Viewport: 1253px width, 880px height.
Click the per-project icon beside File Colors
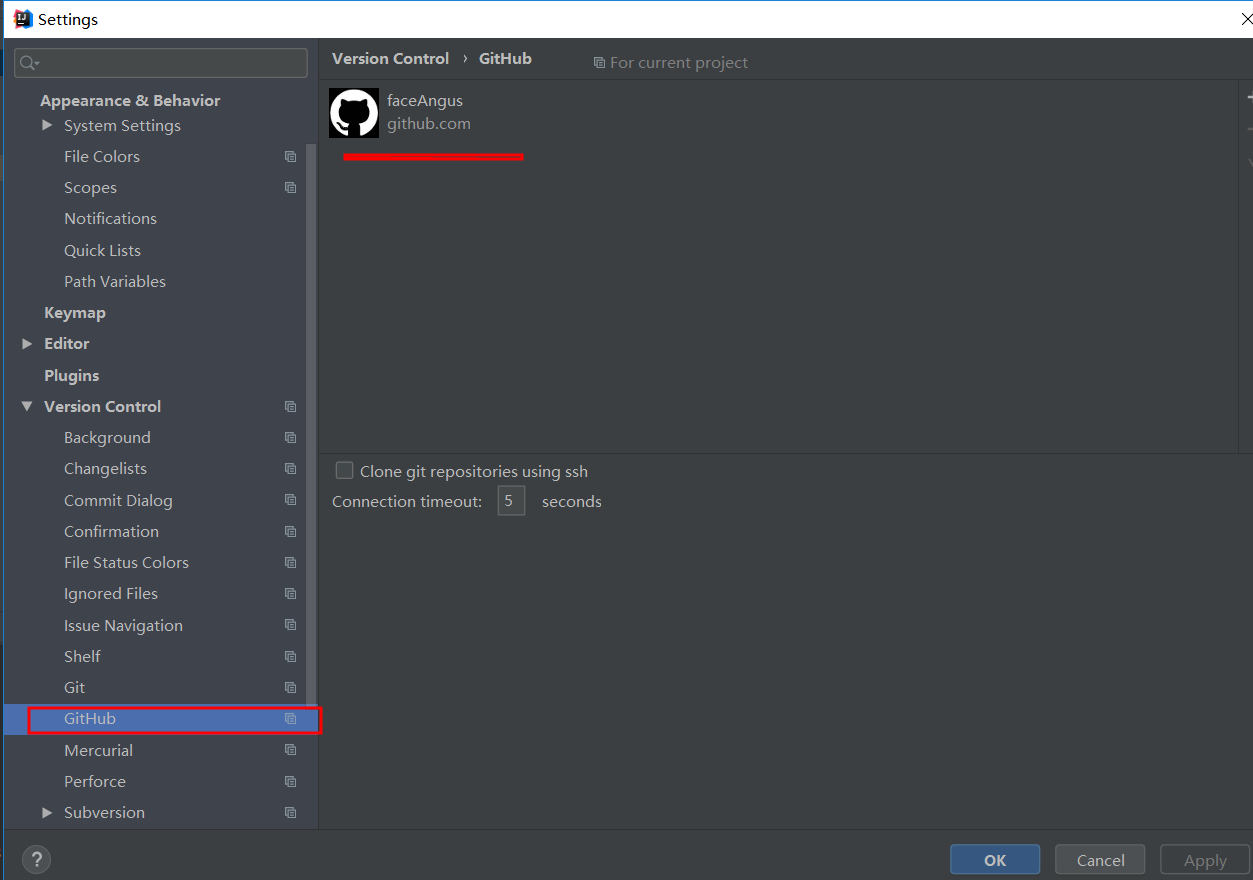click(x=290, y=157)
